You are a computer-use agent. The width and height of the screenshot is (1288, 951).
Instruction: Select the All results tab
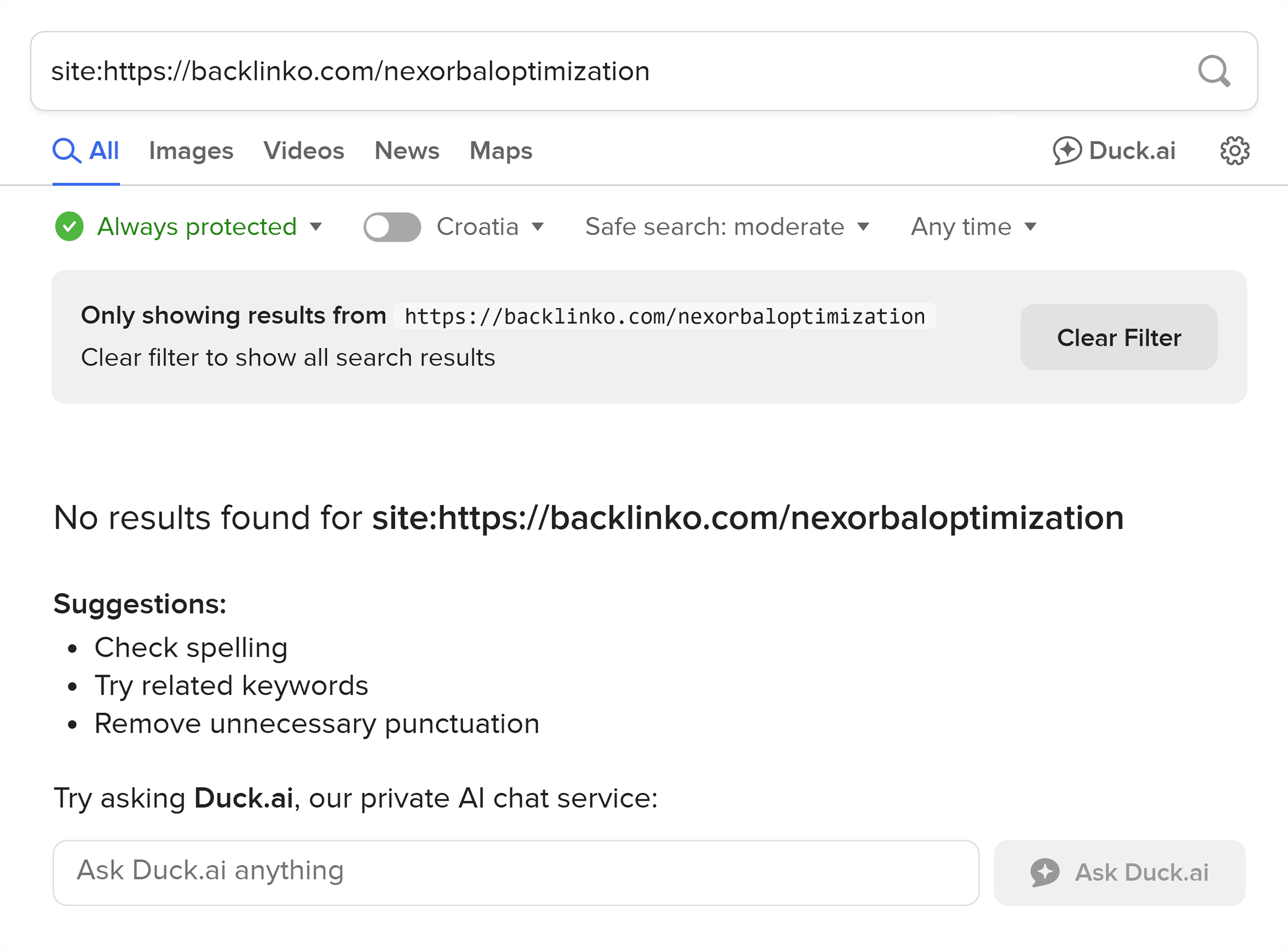tap(86, 151)
